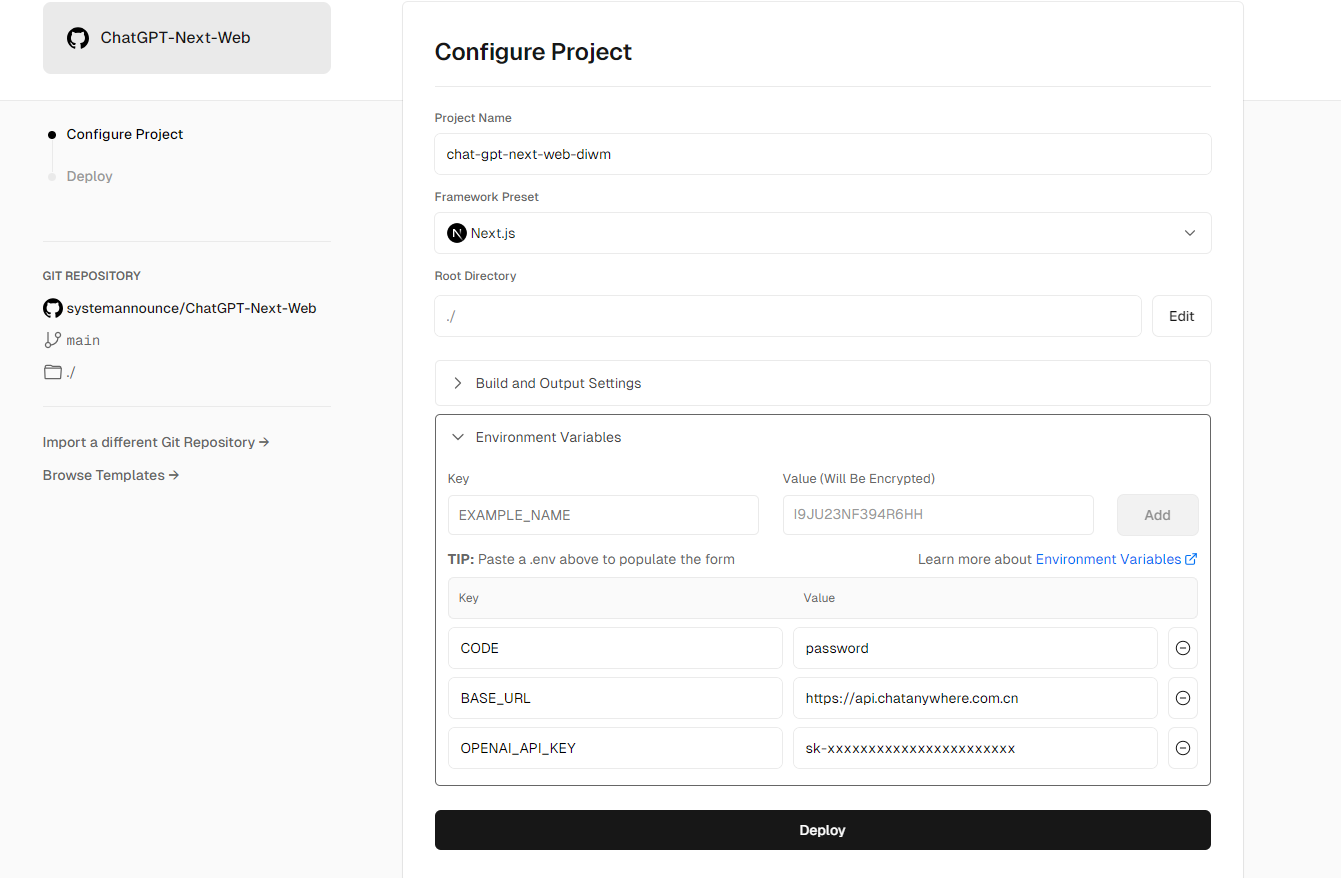Click the GIT REPOSITORY label
Viewport: 1341px width, 878px height.
pyautogui.click(x=92, y=276)
